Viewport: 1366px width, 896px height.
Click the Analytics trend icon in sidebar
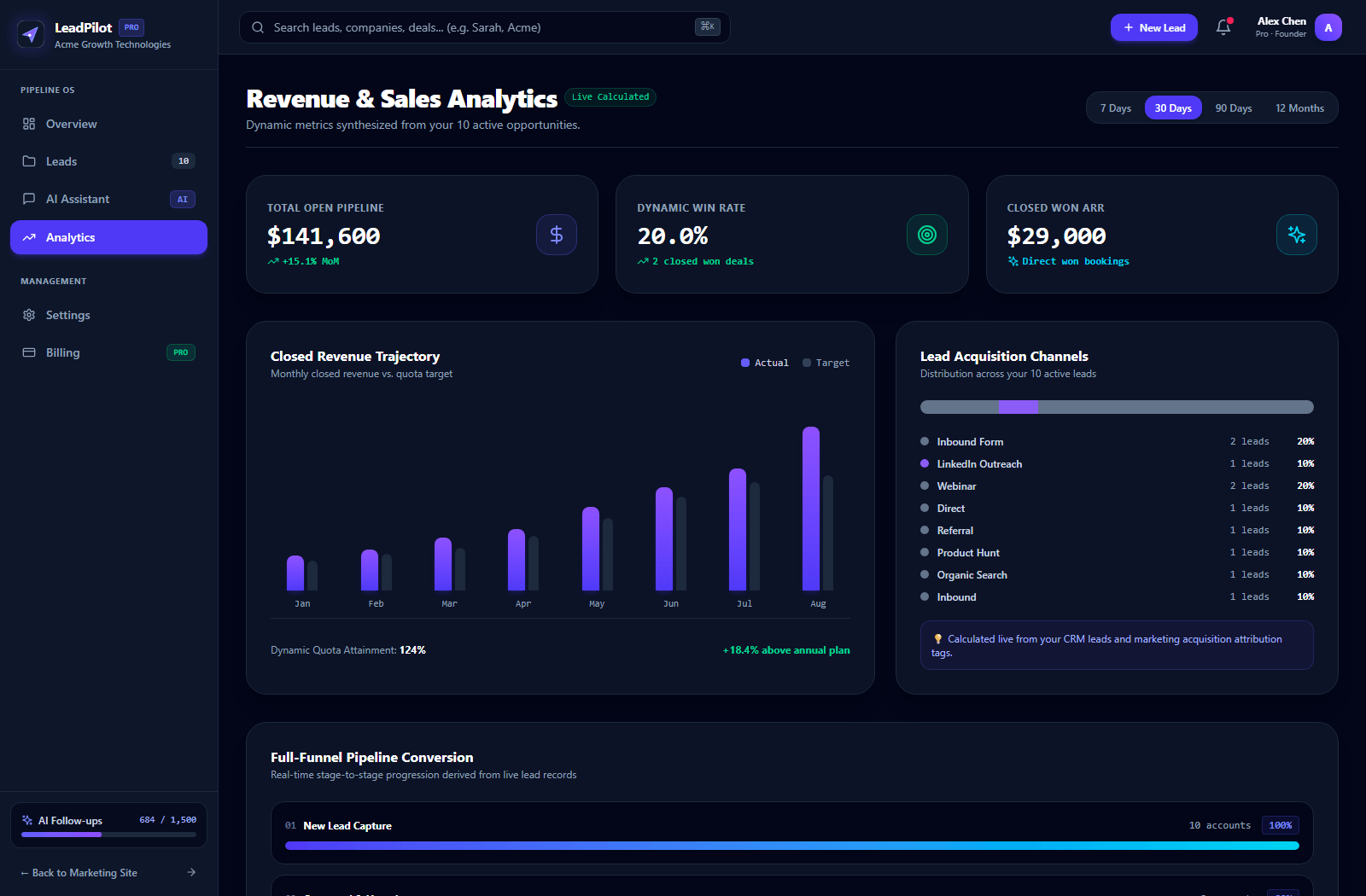tap(29, 237)
